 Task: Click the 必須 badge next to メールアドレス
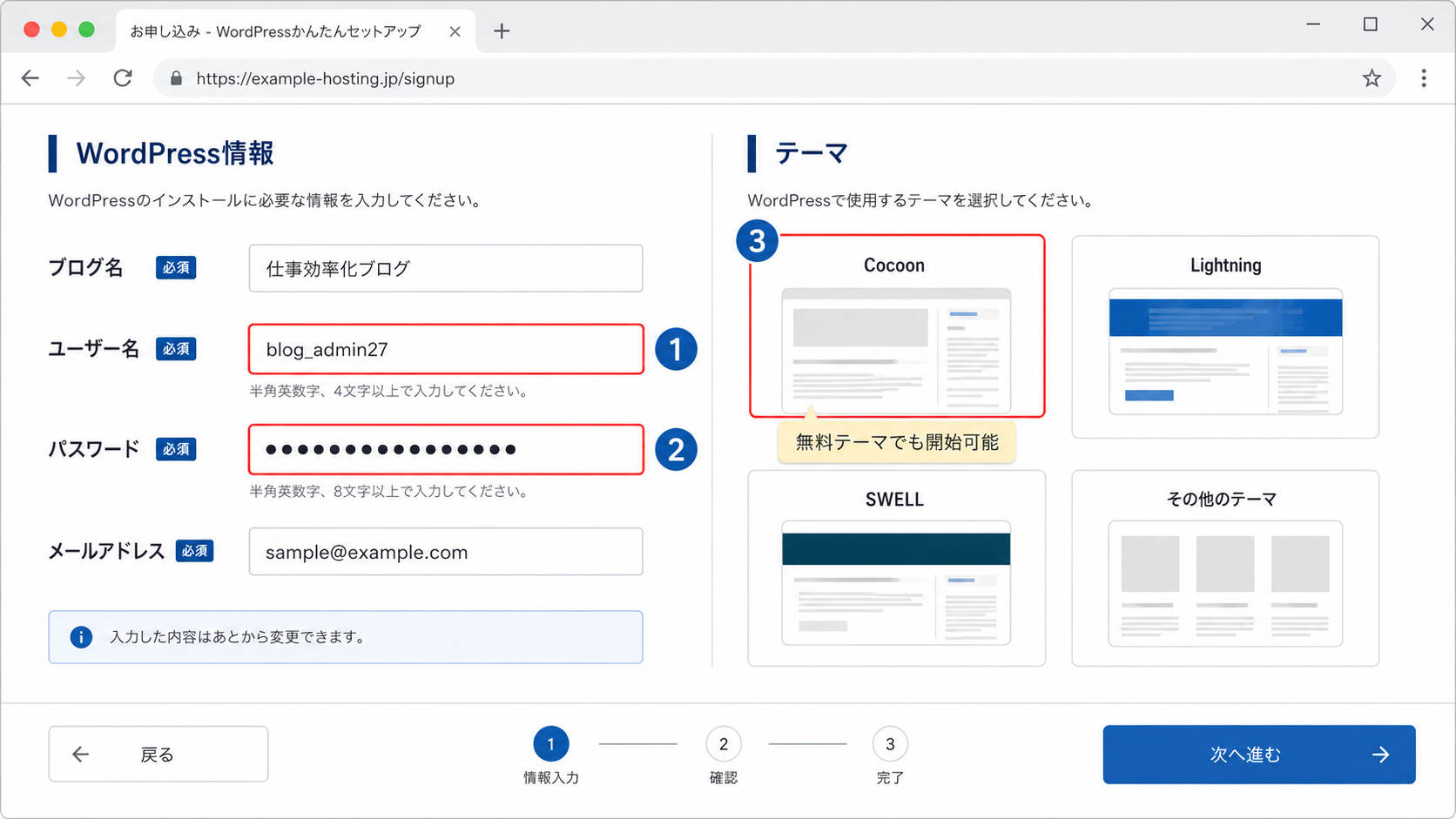coord(195,551)
